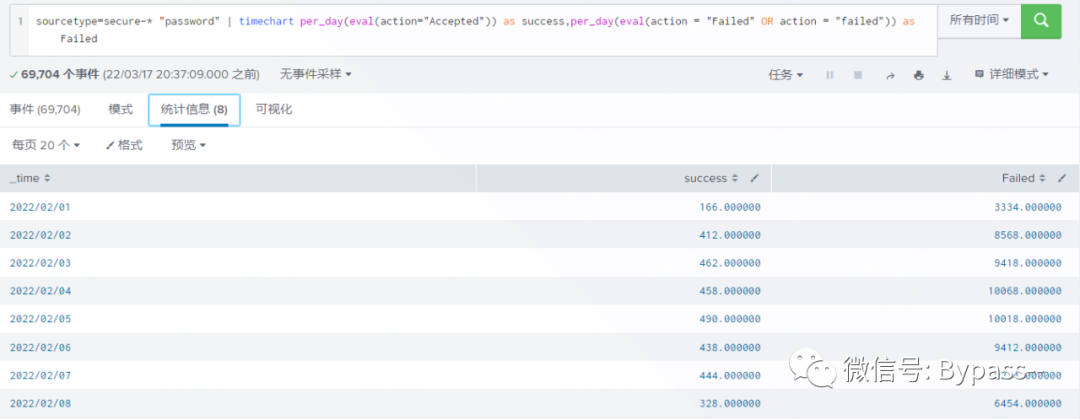Export results with download icon
This screenshot has width=1080, height=420.
click(x=946, y=75)
